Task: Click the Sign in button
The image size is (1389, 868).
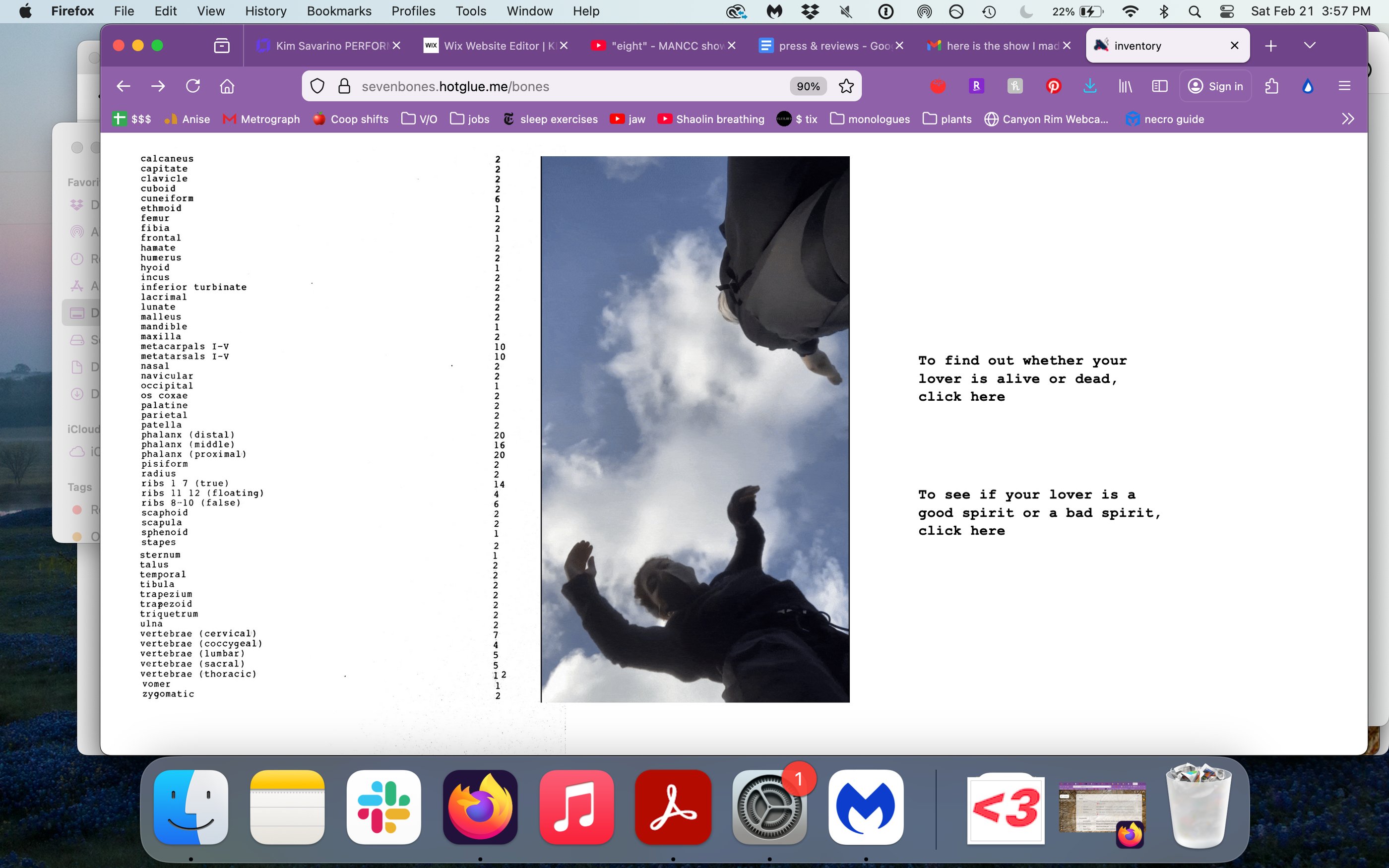Action: click(1216, 86)
